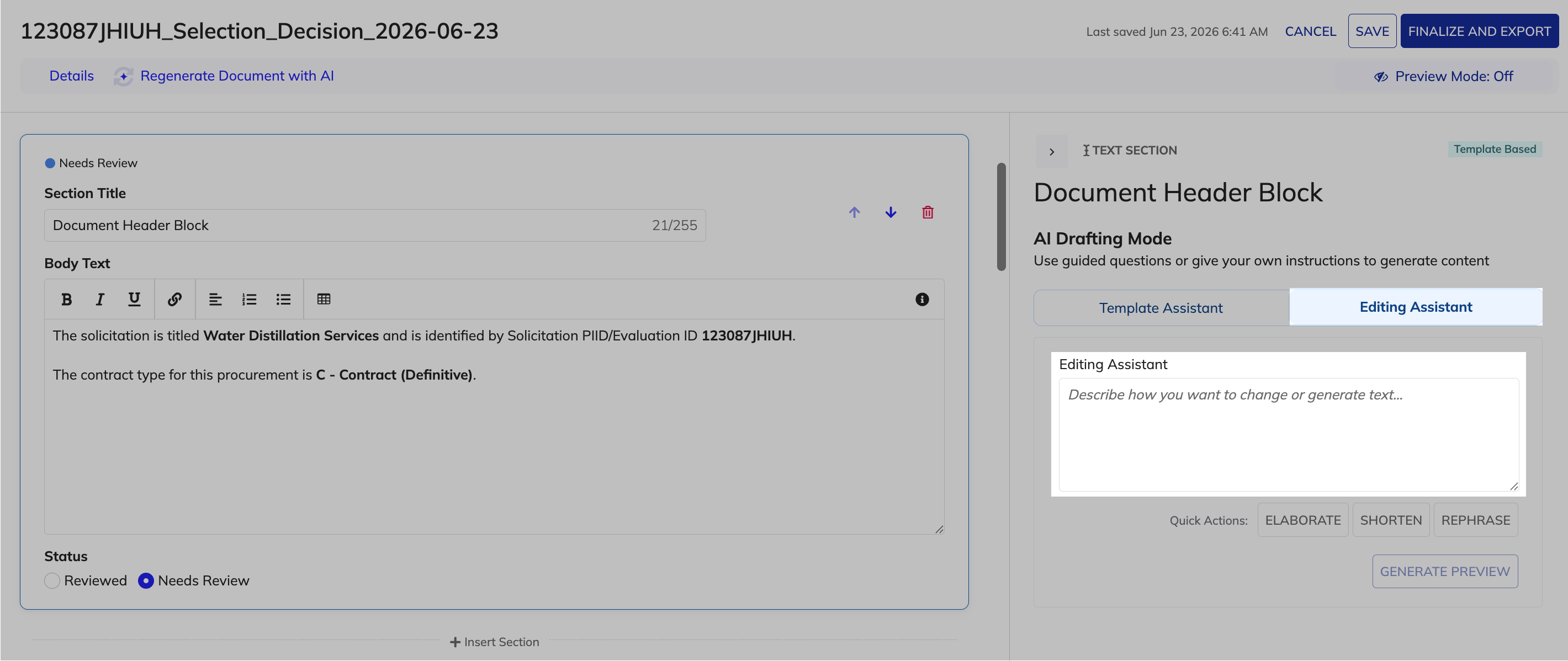Click the AI Drafting Mode heading
1568x661 pixels.
(x=1103, y=238)
